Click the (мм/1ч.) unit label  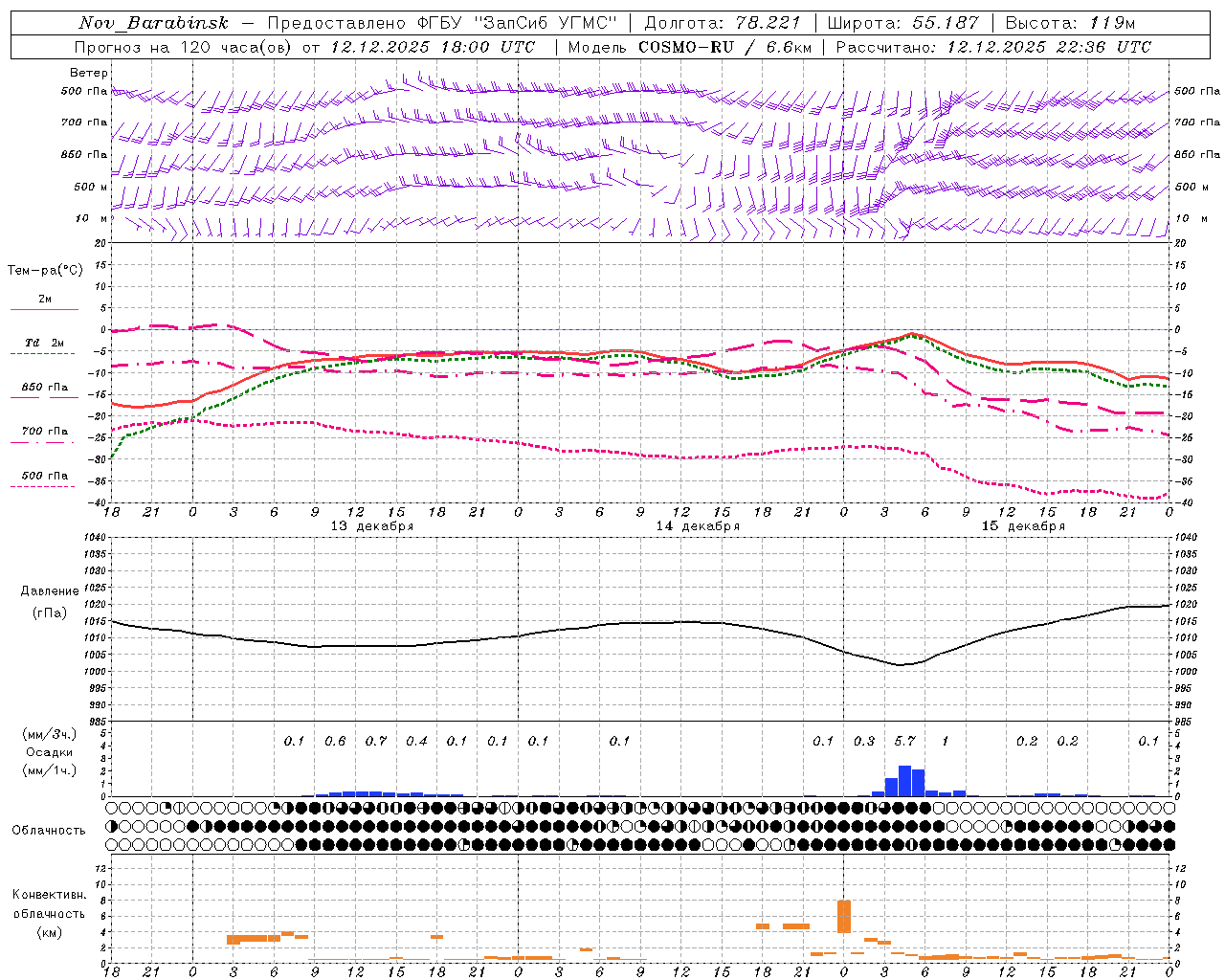tap(49, 770)
